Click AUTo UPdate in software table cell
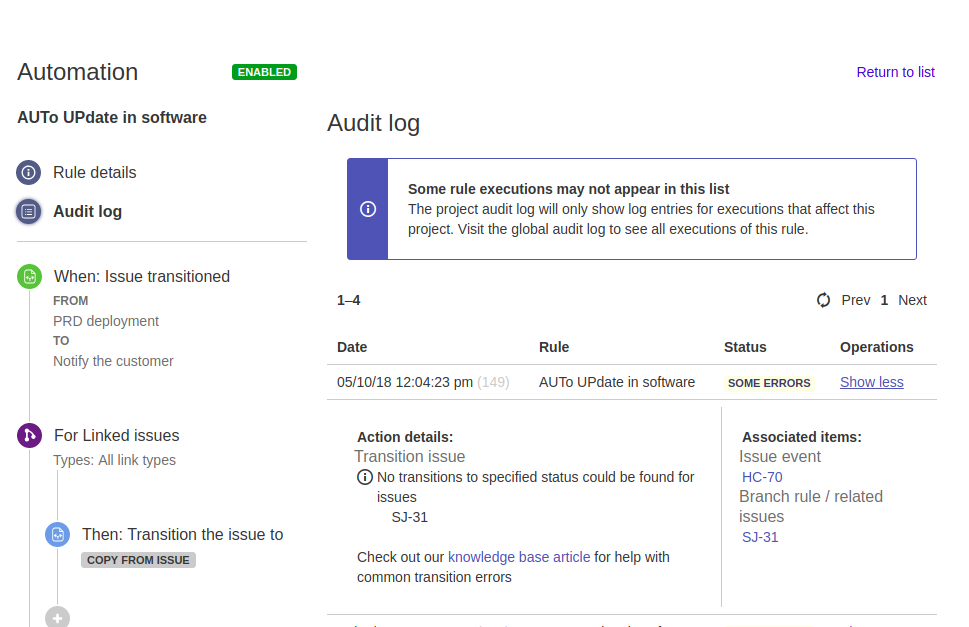The height and width of the screenshot is (627, 969). (617, 382)
